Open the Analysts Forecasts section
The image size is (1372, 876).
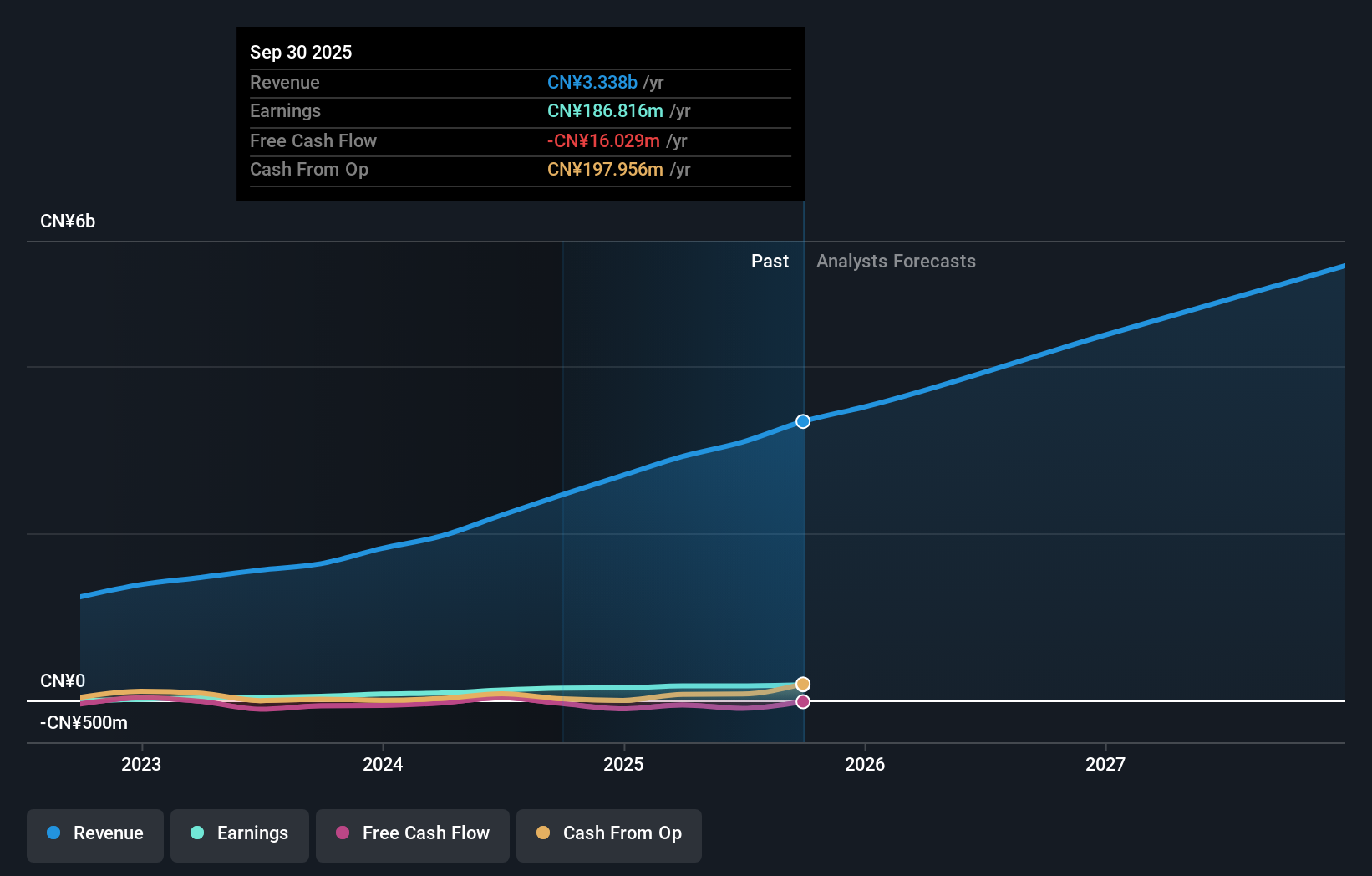pyautogui.click(x=896, y=261)
